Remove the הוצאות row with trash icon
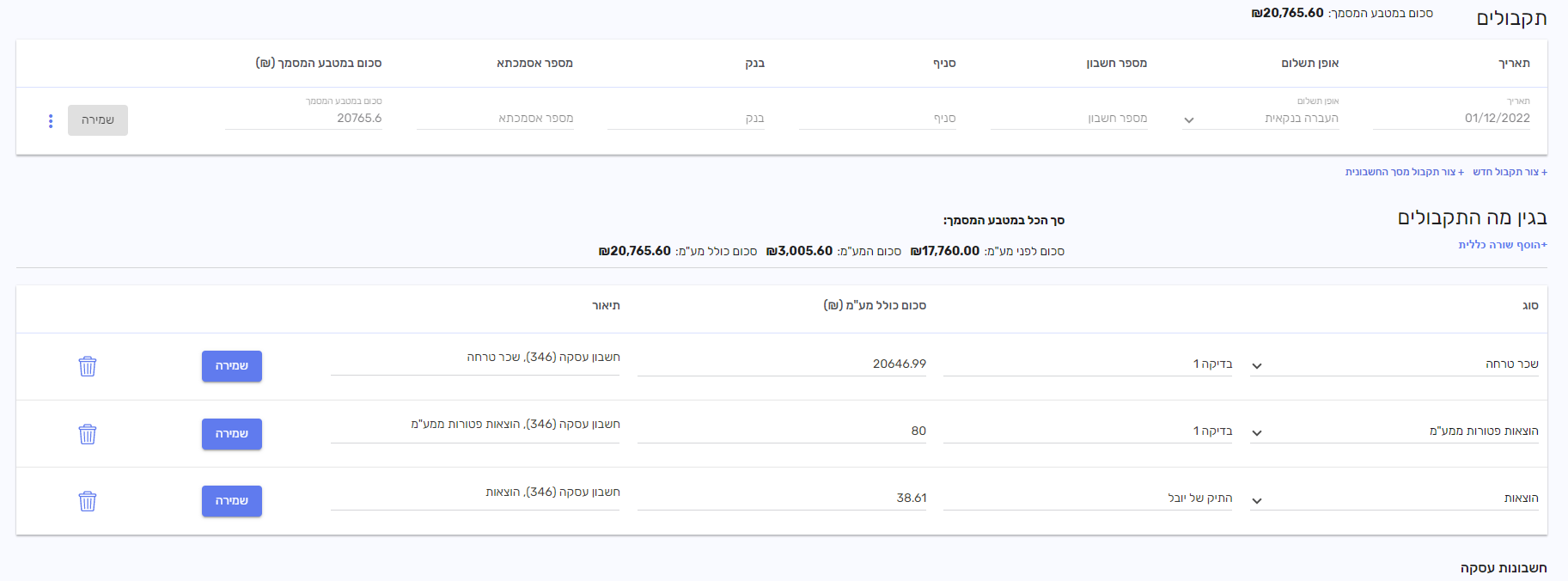Viewport: 1568px width, 581px height. coord(88,500)
